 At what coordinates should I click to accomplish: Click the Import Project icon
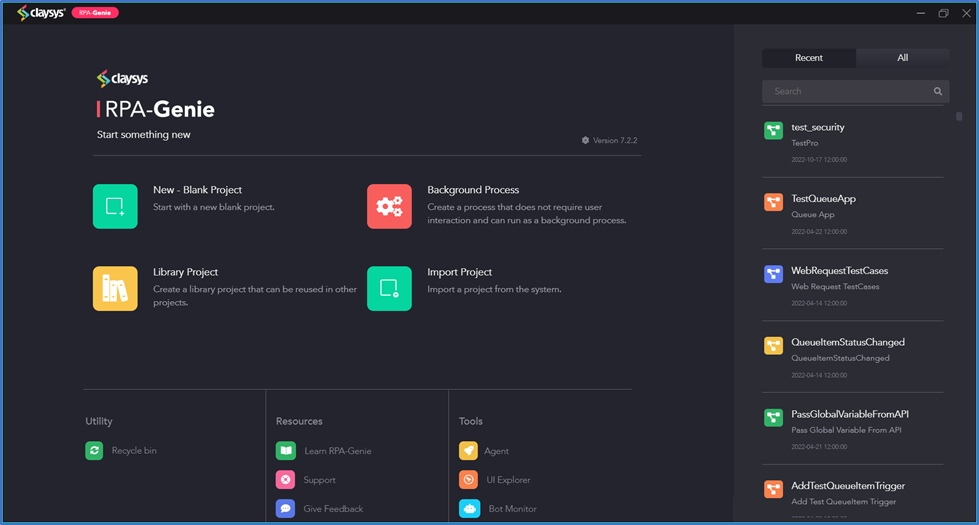(x=389, y=288)
